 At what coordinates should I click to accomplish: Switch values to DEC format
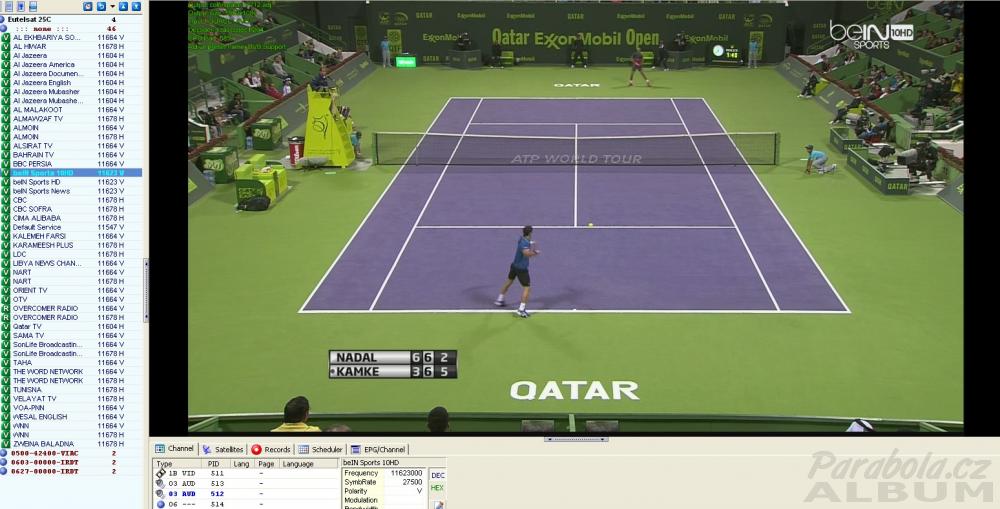[438, 475]
